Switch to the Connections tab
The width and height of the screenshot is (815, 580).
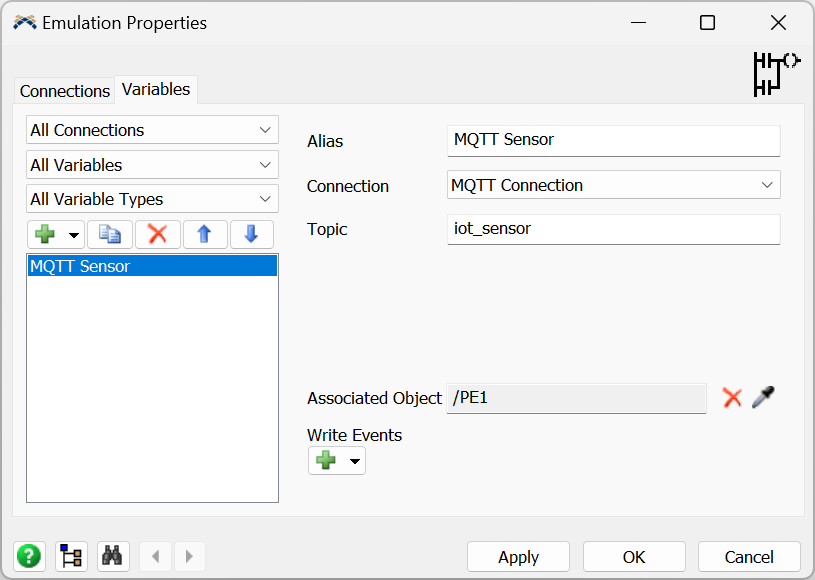pyautogui.click(x=65, y=91)
